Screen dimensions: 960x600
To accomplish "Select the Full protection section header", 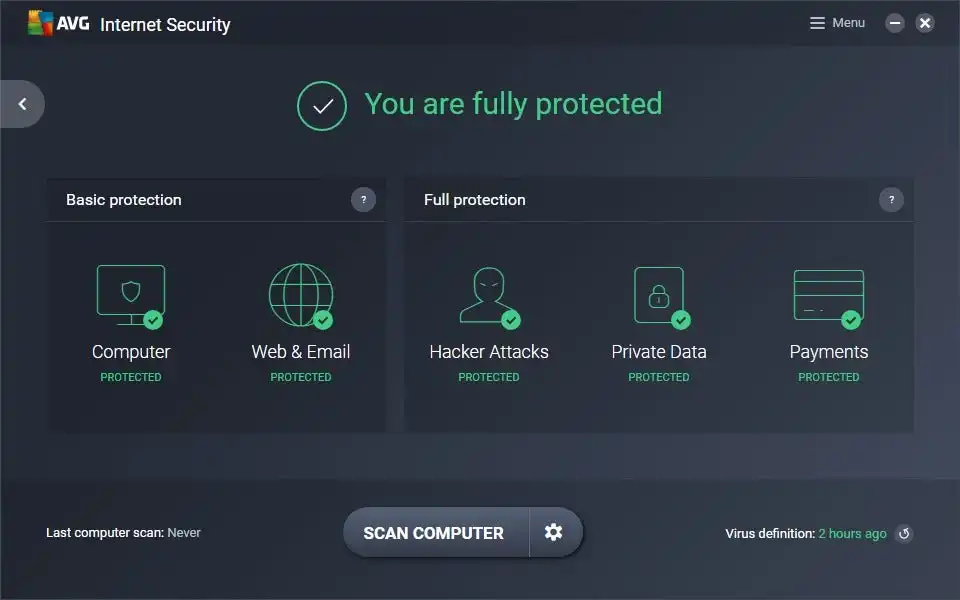I will click(475, 200).
